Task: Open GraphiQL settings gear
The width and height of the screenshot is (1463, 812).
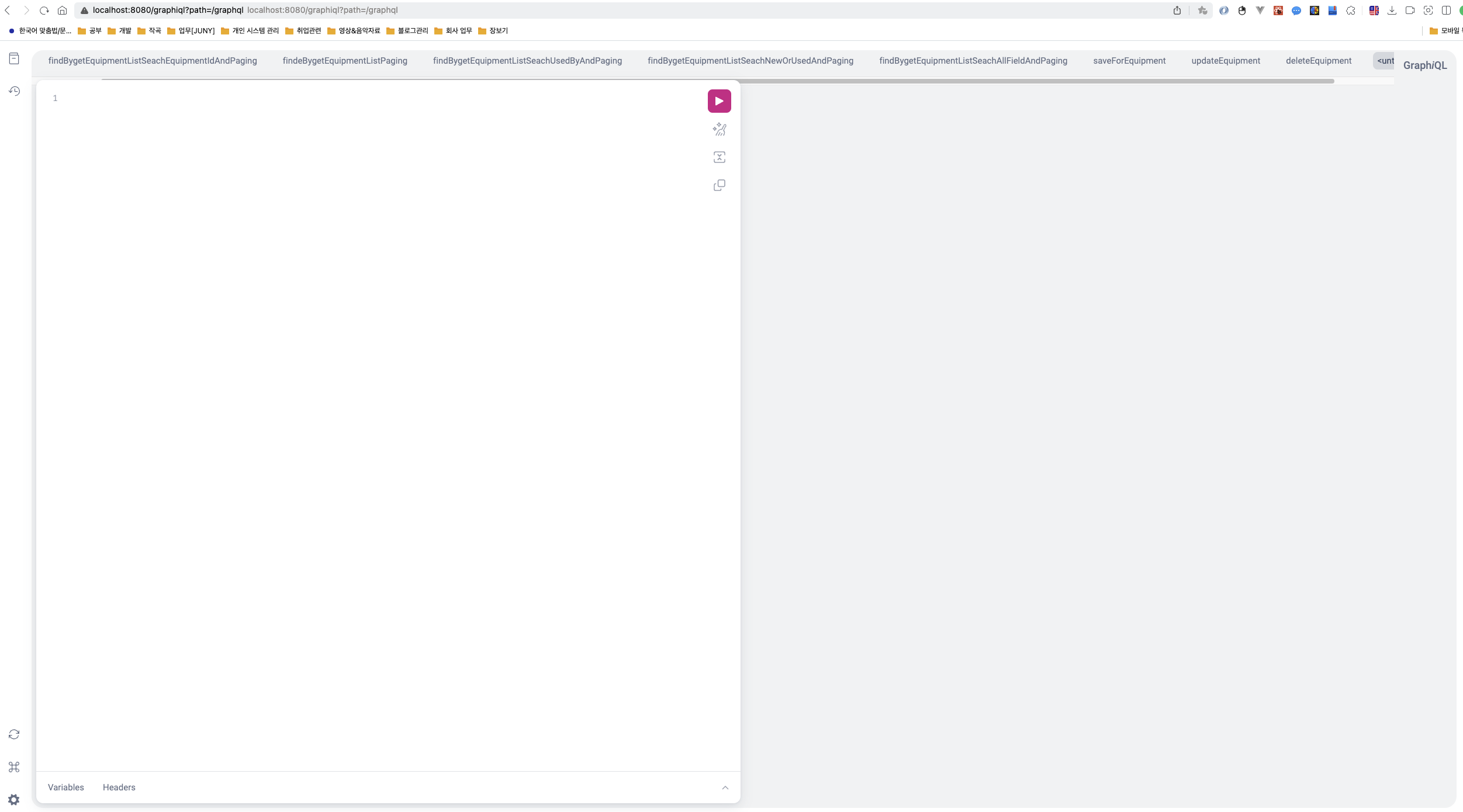Action: [14, 800]
